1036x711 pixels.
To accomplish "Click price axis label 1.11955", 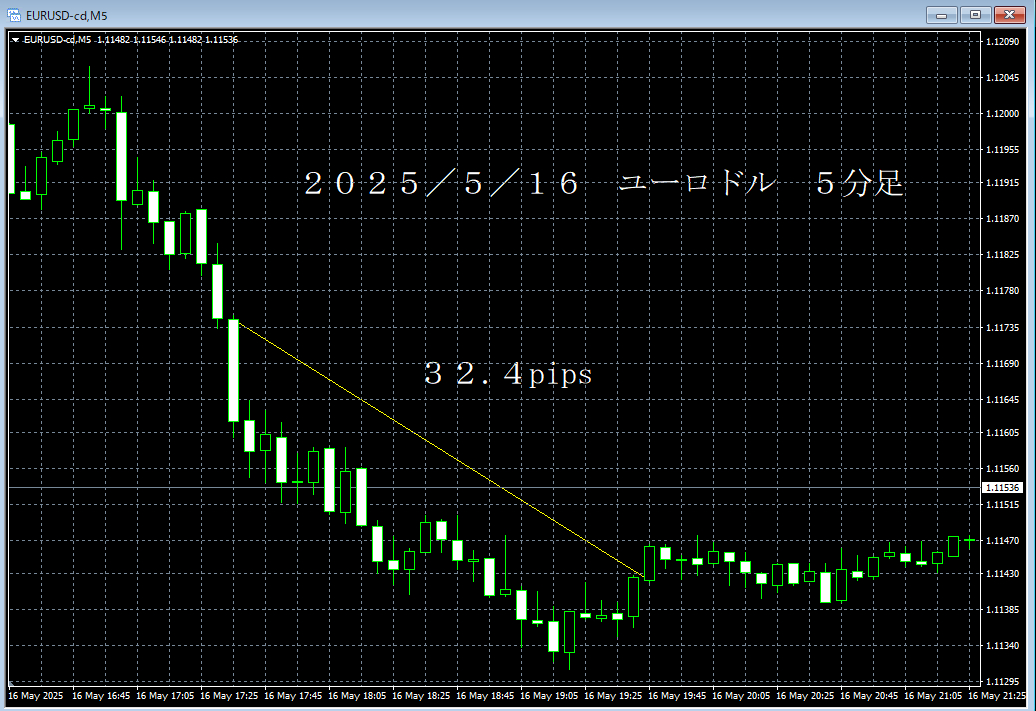I will click(1002, 150).
